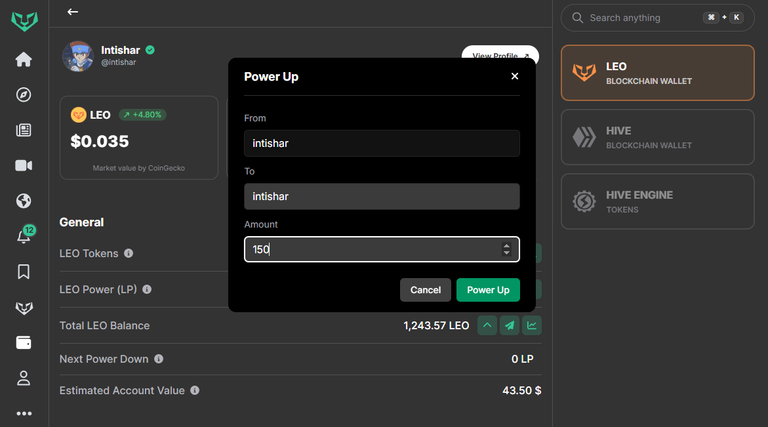
Task: Click the search magnifier icon
Action: pyautogui.click(x=577, y=18)
